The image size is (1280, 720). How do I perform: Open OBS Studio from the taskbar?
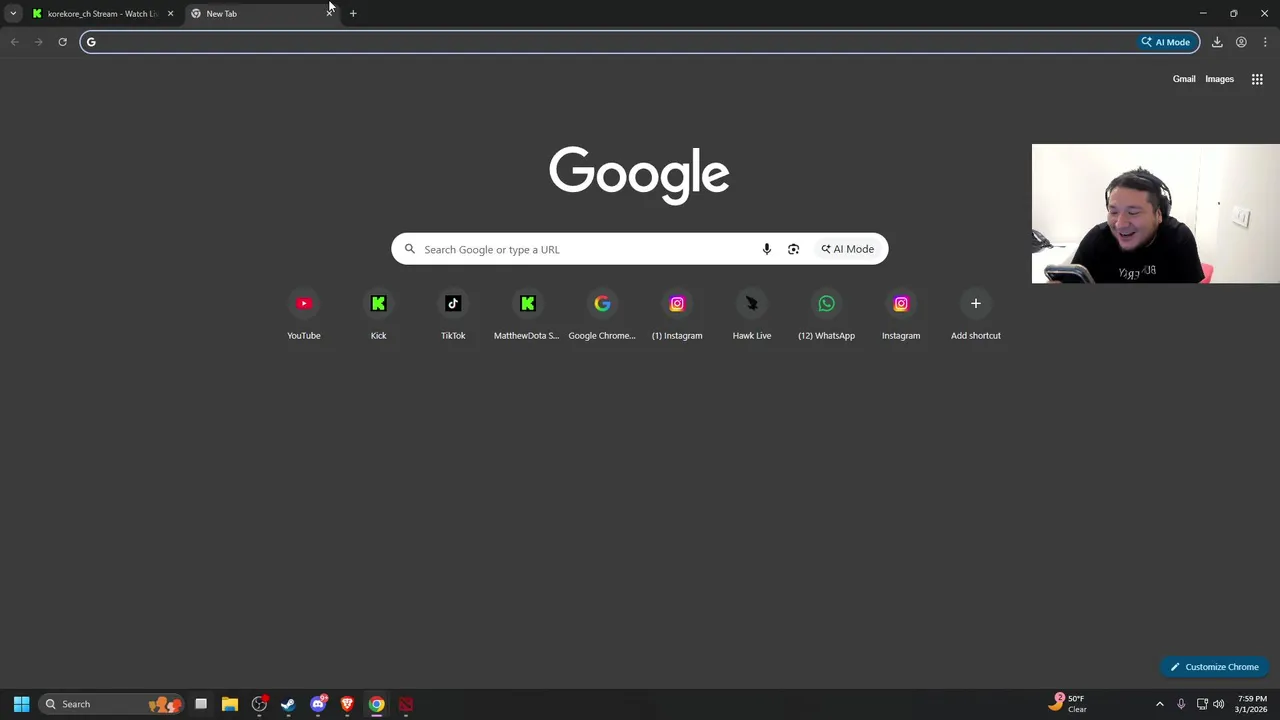click(x=259, y=704)
